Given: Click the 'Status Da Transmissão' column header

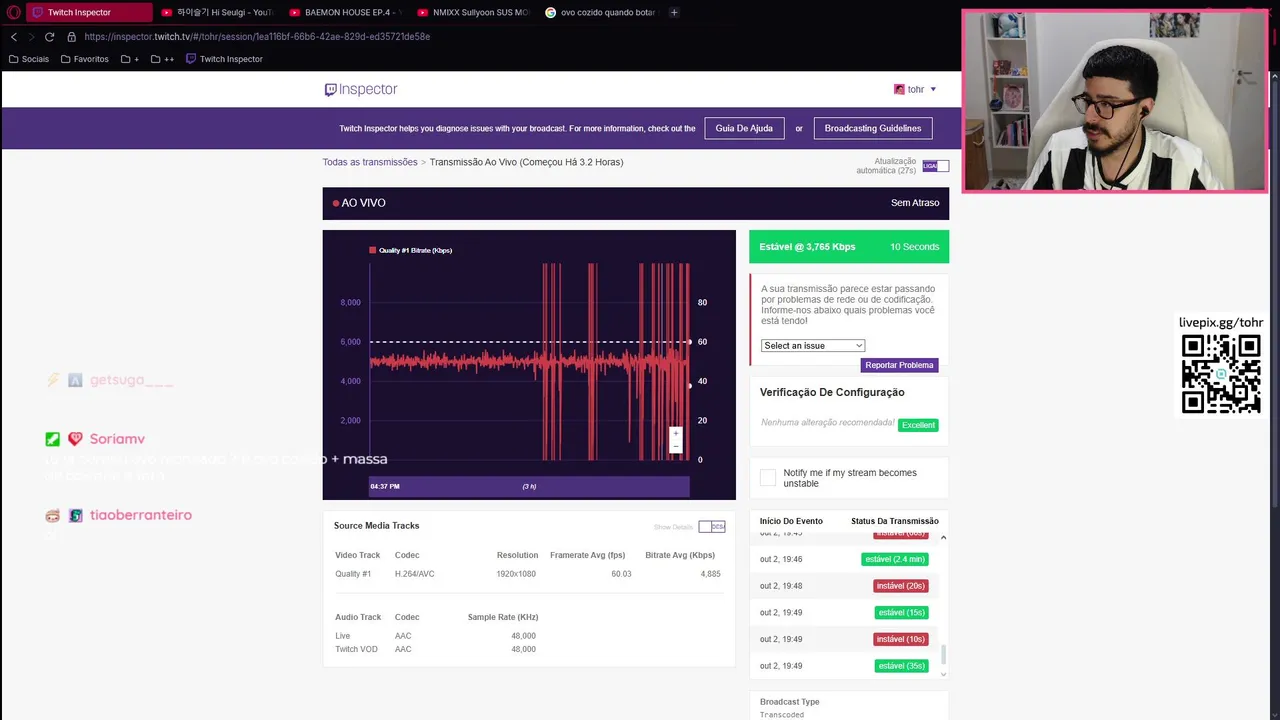Looking at the screenshot, I should point(895,521).
